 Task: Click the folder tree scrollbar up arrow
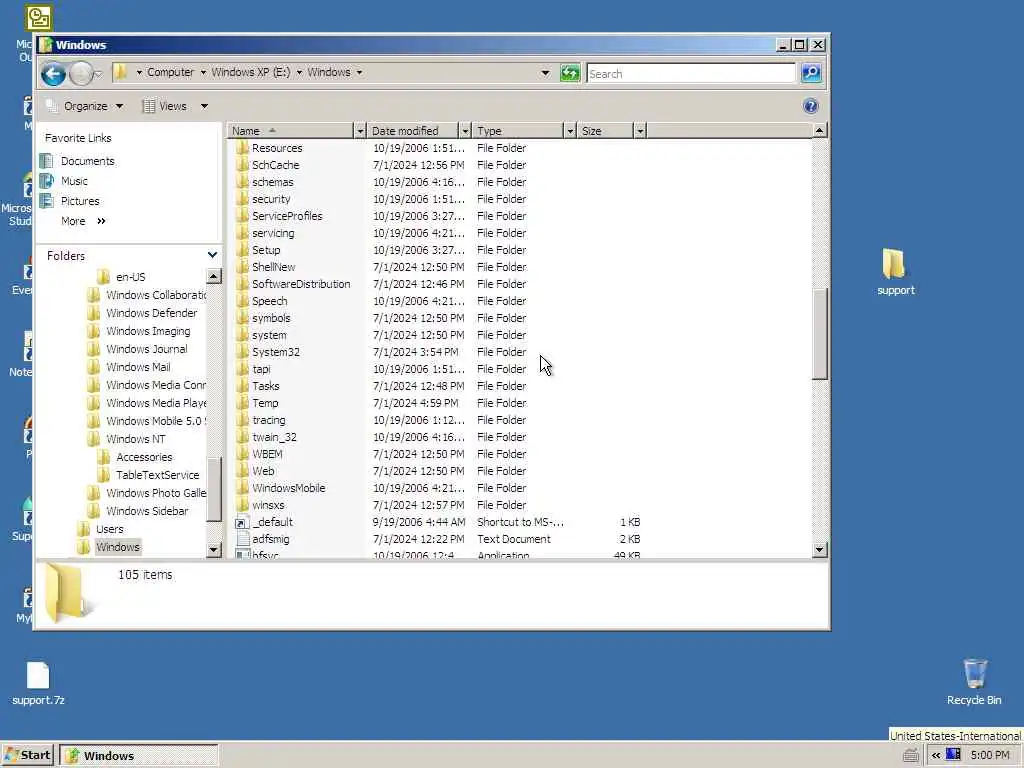[214, 277]
